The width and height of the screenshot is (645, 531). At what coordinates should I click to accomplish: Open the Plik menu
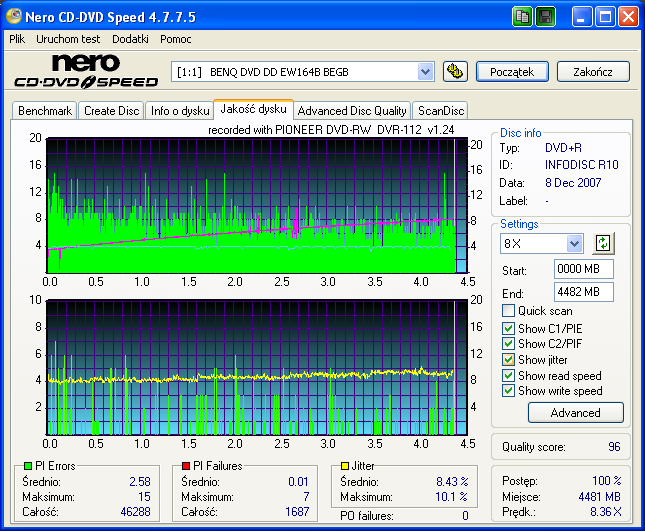(x=17, y=39)
